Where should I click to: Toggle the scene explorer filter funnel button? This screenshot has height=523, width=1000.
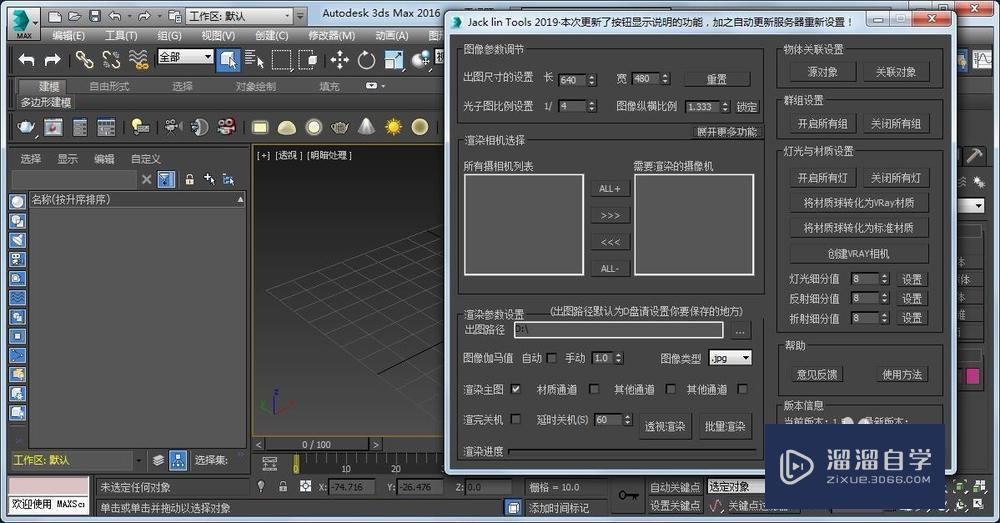click(x=166, y=179)
